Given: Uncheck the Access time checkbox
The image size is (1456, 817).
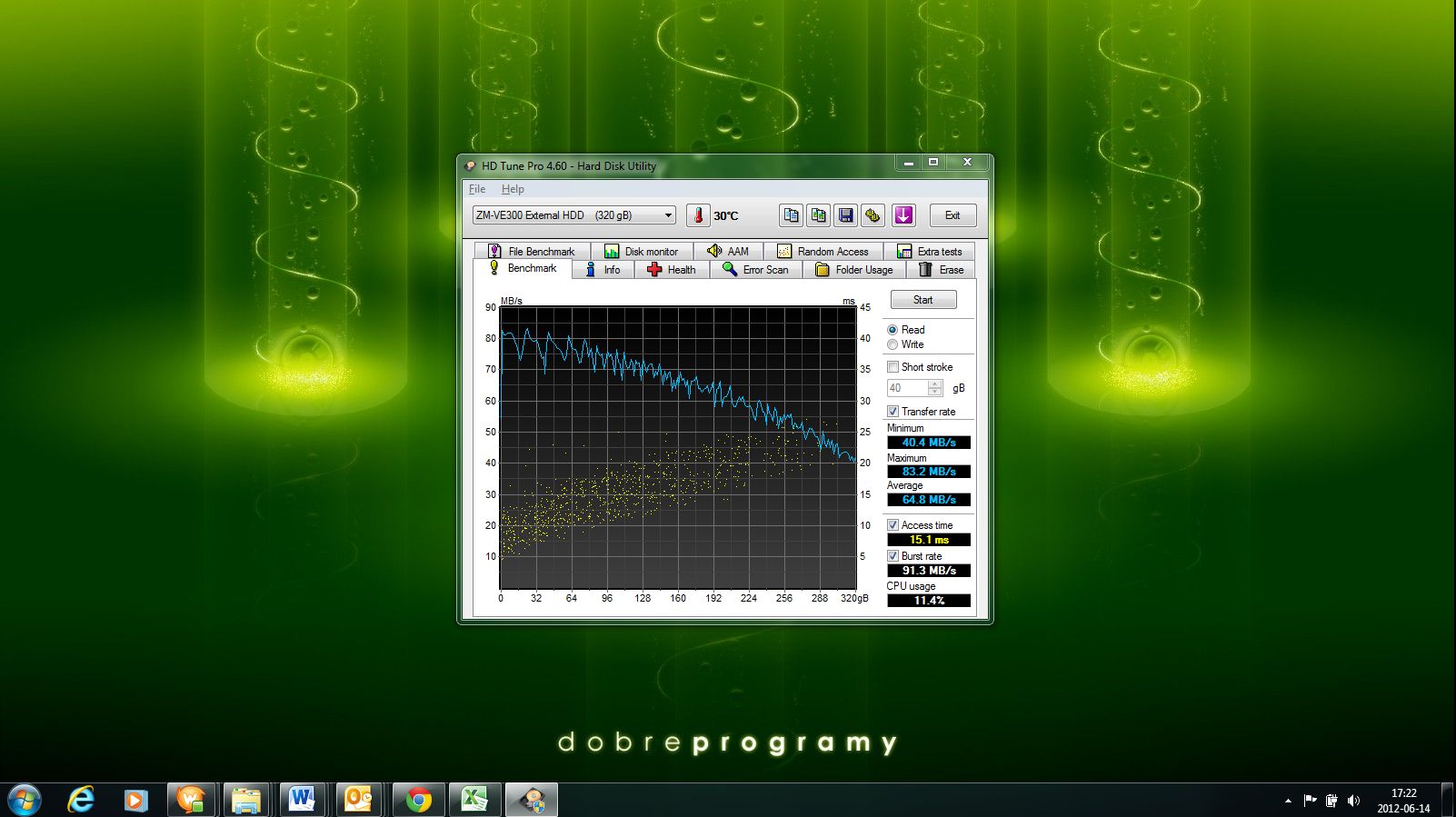Looking at the screenshot, I should tap(893, 525).
